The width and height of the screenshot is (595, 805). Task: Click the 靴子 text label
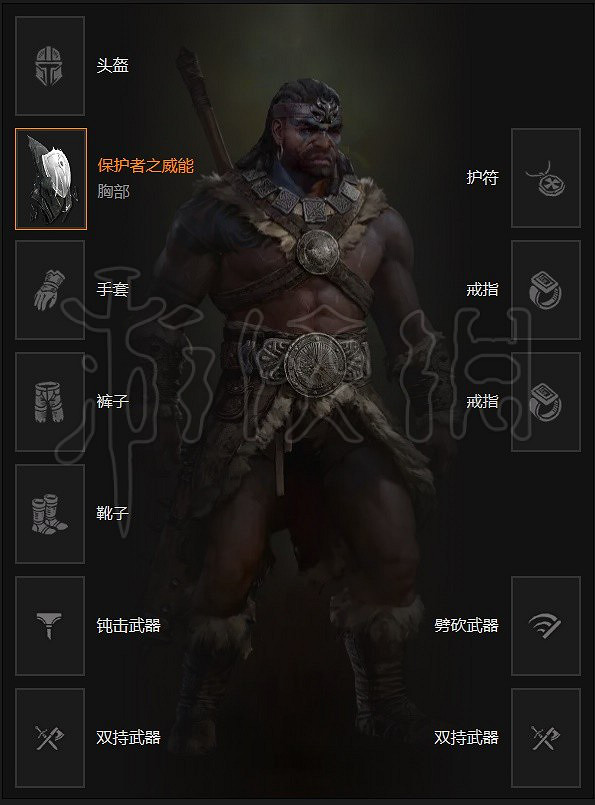coord(112,513)
